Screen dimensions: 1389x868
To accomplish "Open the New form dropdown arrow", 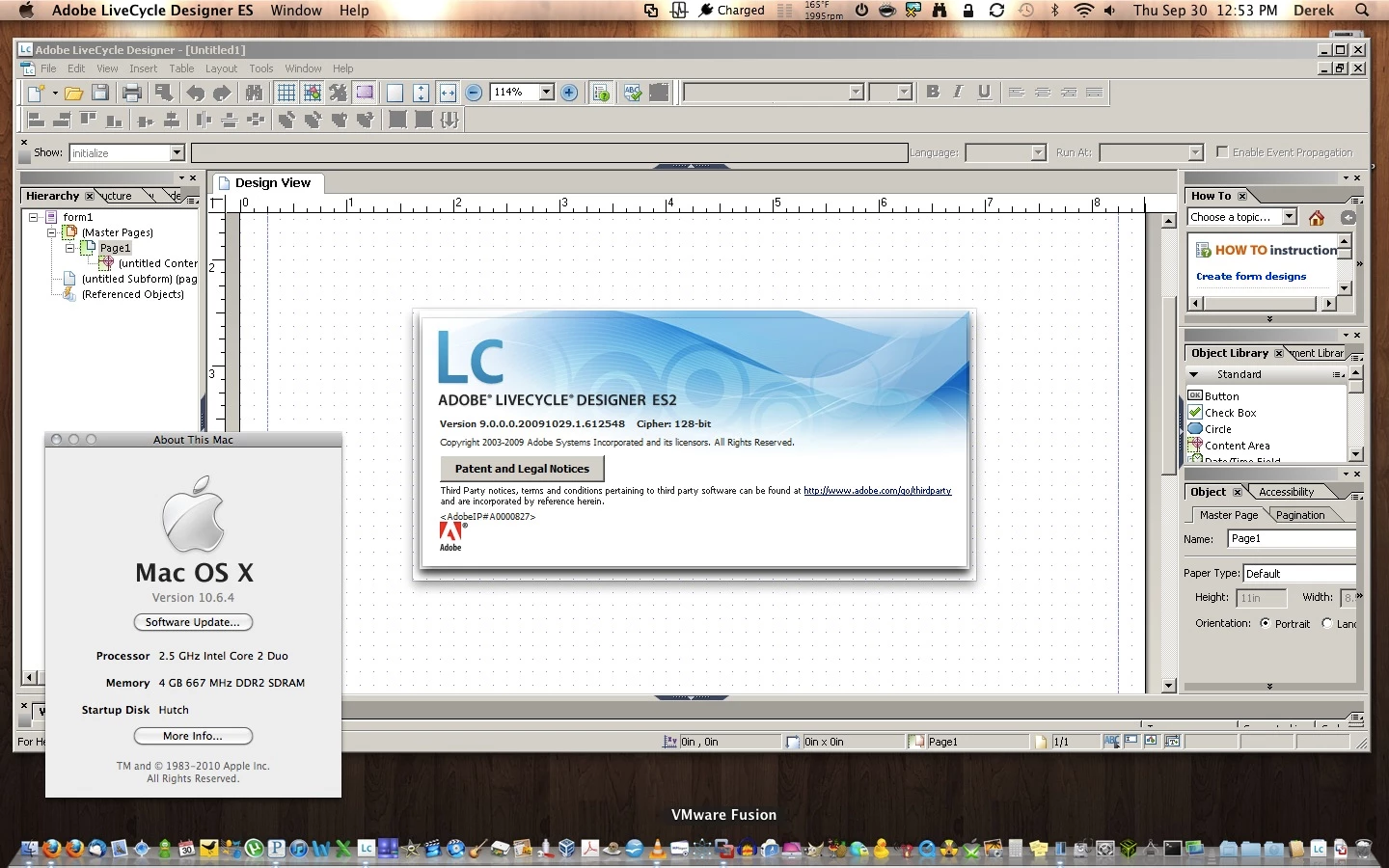I will coord(55,93).
